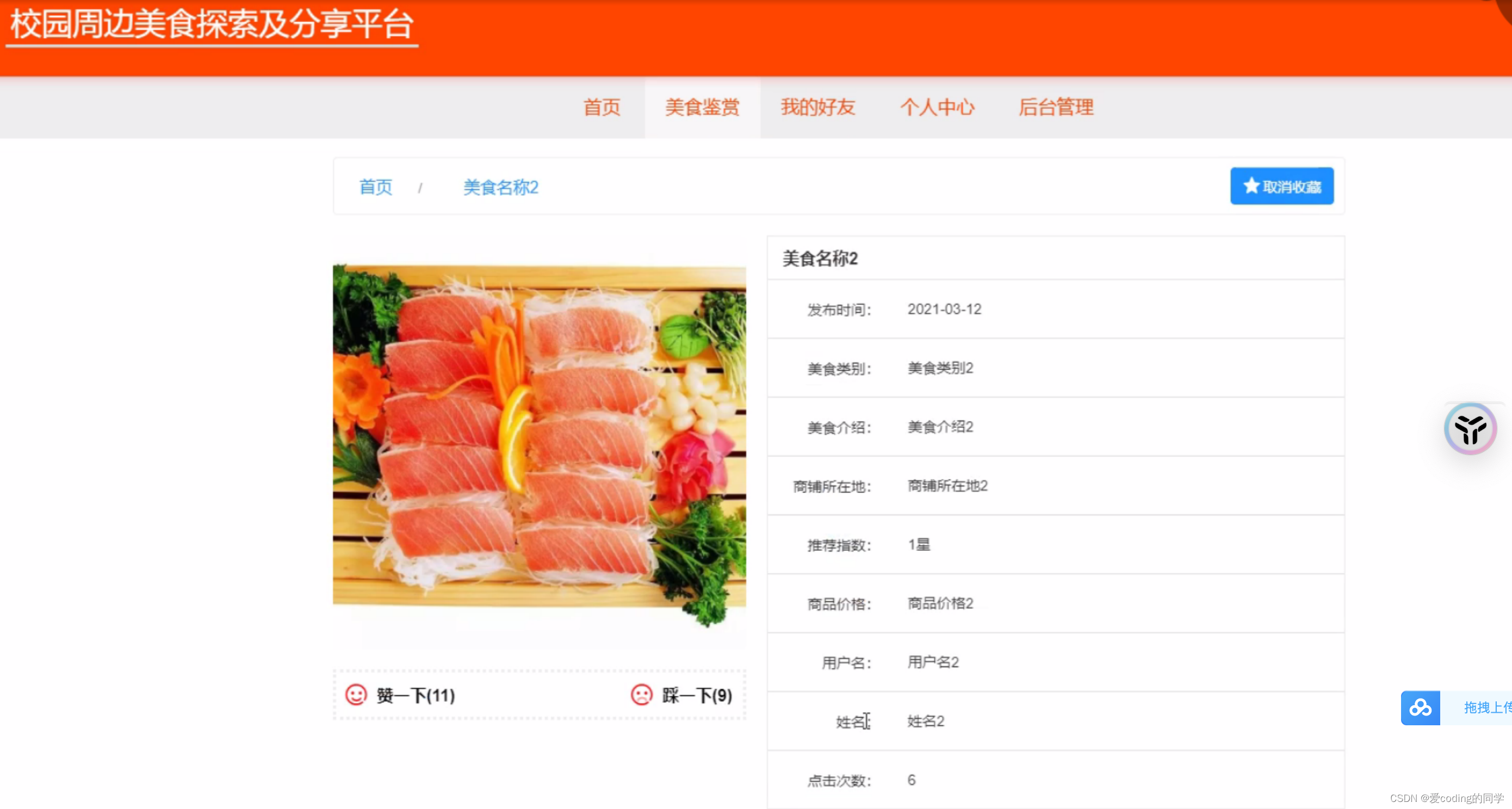
Task: Click the smiley face like icon
Action: click(356, 695)
